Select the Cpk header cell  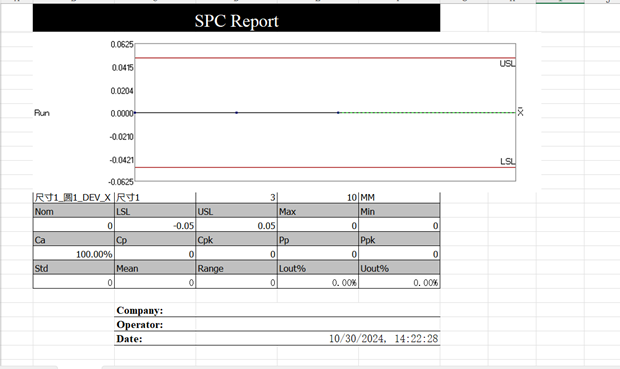coord(236,240)
